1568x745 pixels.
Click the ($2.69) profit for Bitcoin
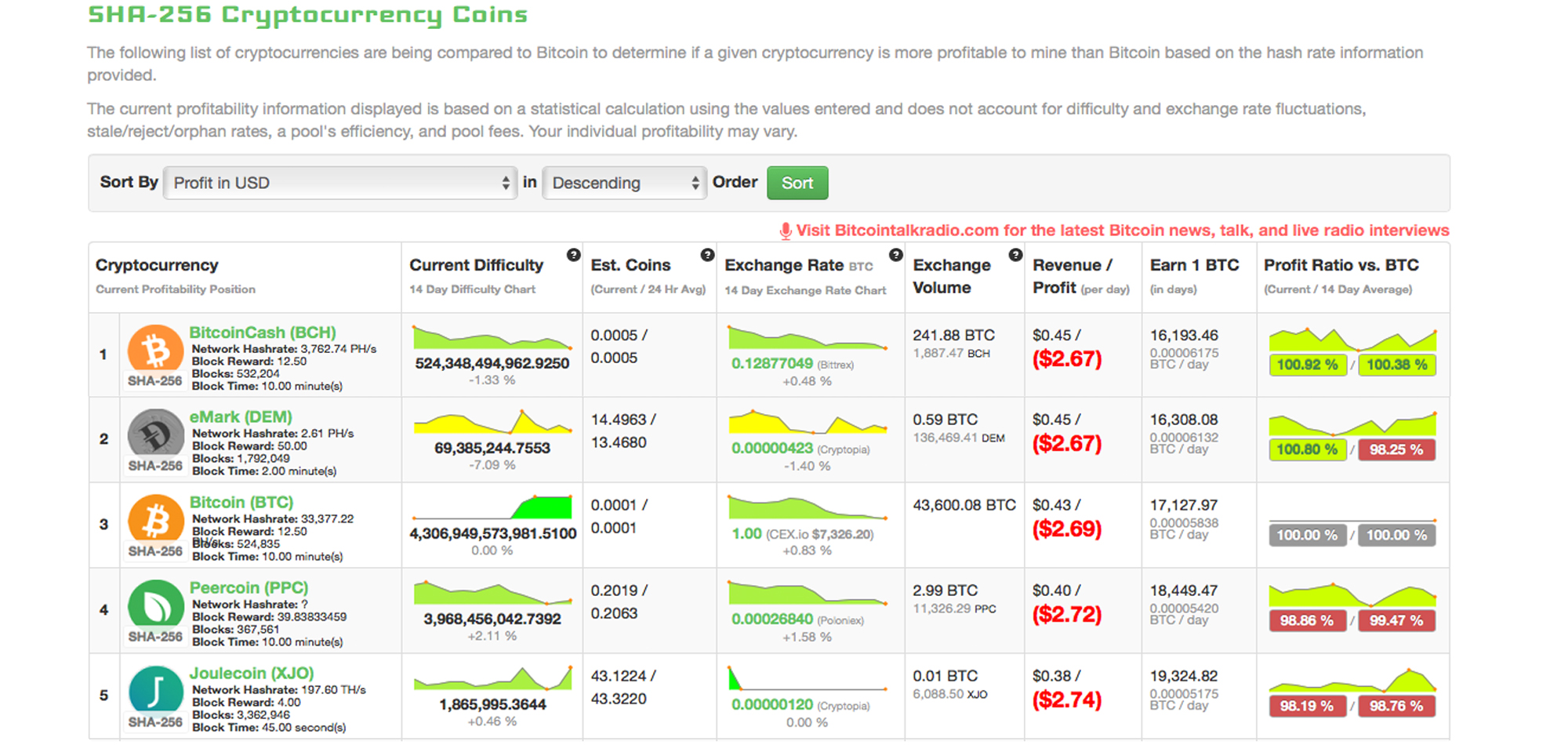[1067, 529]
